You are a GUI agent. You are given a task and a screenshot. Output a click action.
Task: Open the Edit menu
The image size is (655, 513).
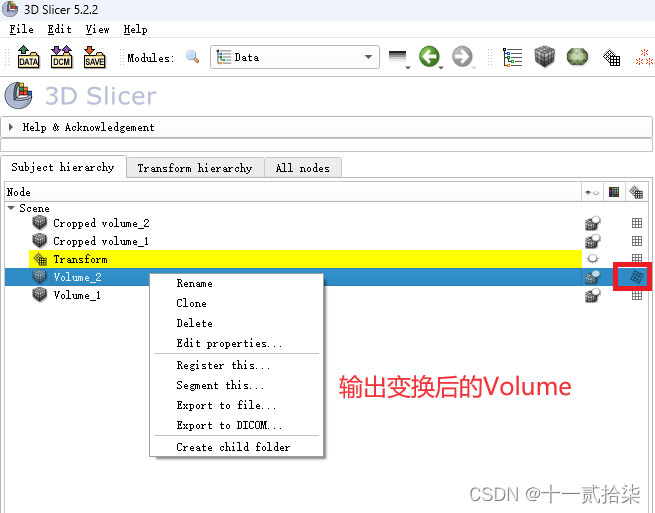pyautogui.click(x=59, y=29)
